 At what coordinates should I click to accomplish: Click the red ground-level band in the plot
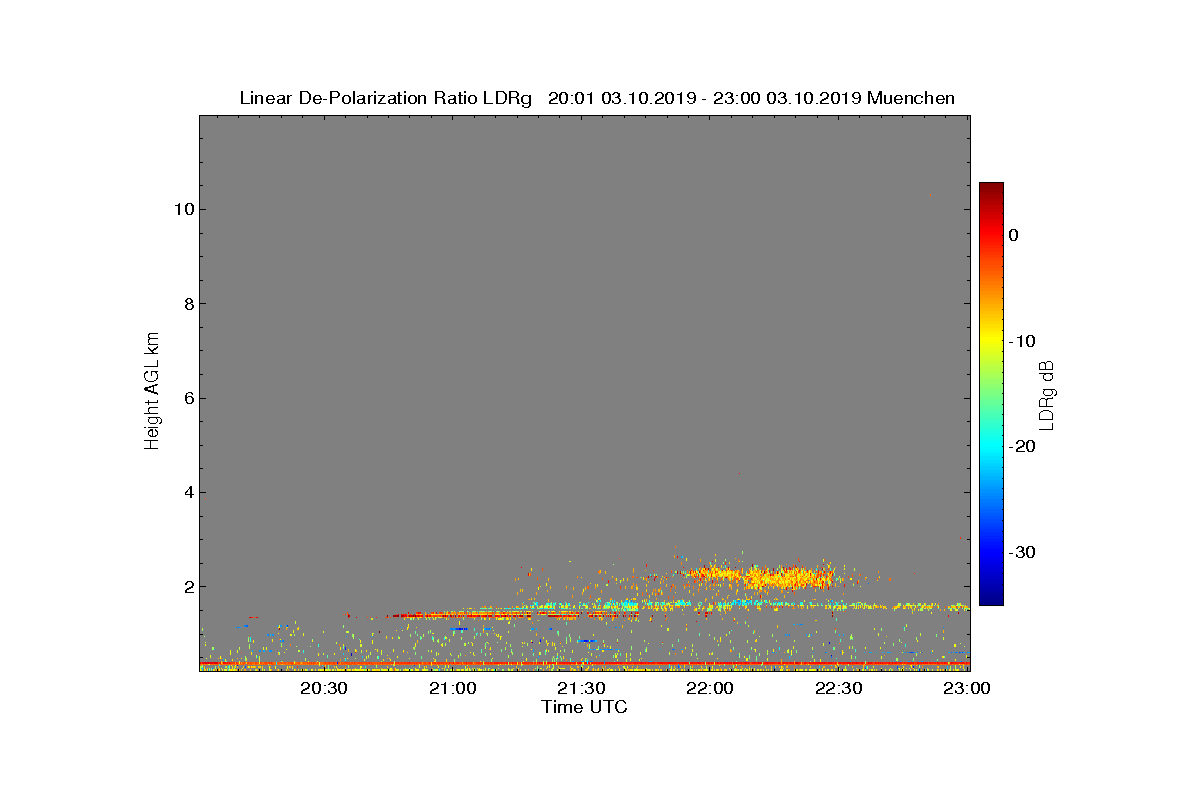coord(584,664)
